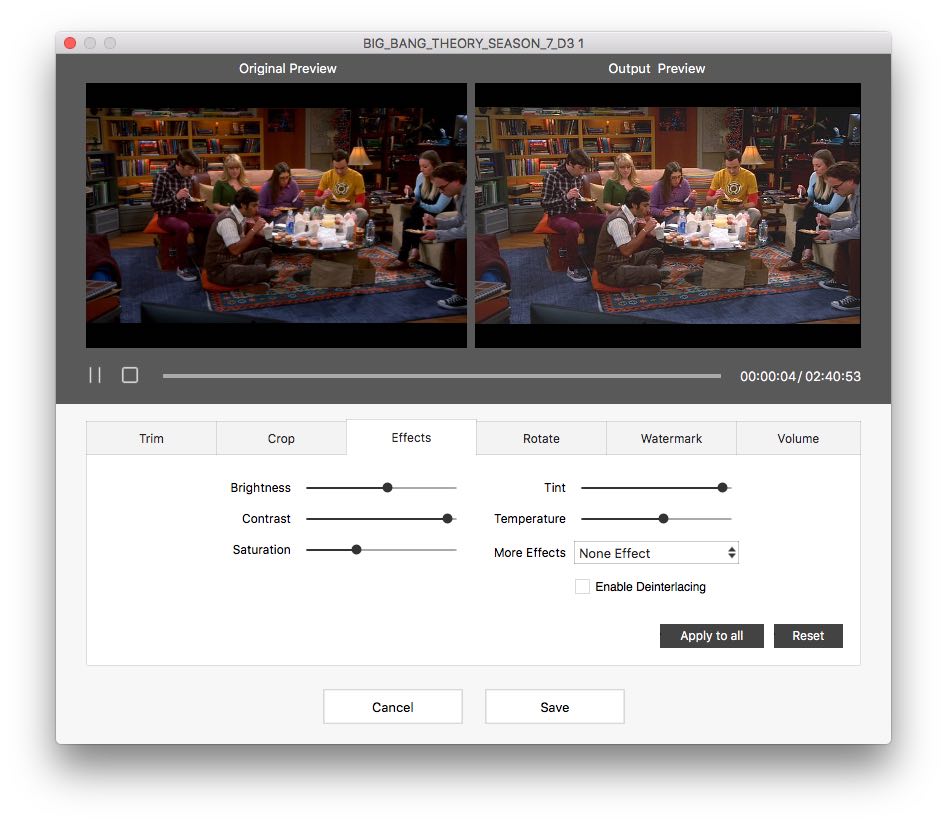Click the window title BIG_BANG_THEORY_SEASON_7_D3 1
The width and height of the screenshot is (947, 824).
tap(473, 43)
